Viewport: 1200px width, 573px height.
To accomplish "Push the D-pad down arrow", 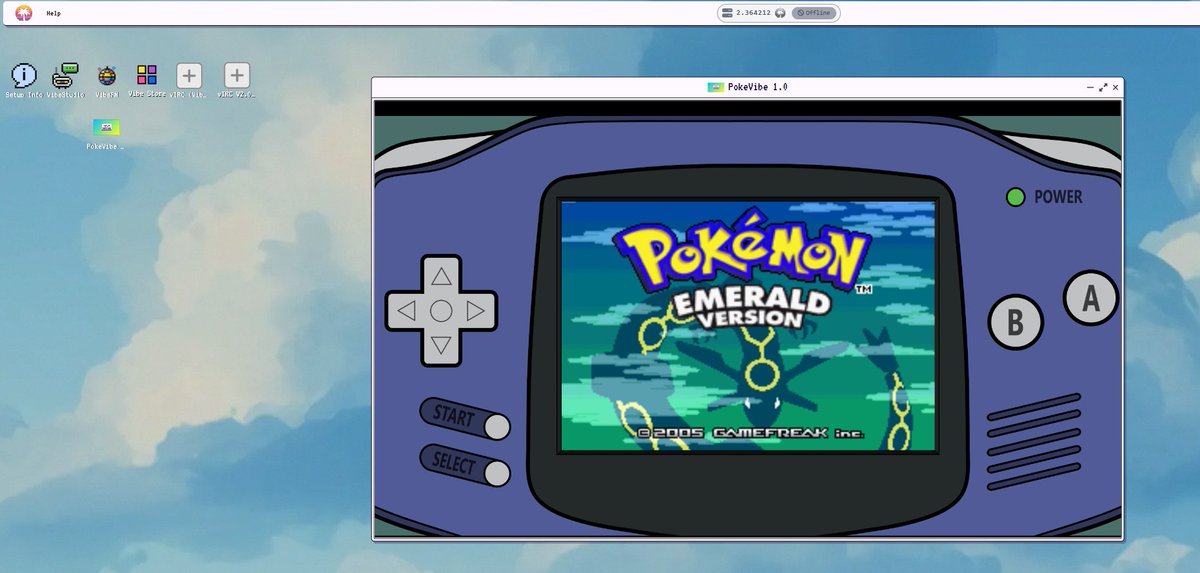I will coord(441,347).
